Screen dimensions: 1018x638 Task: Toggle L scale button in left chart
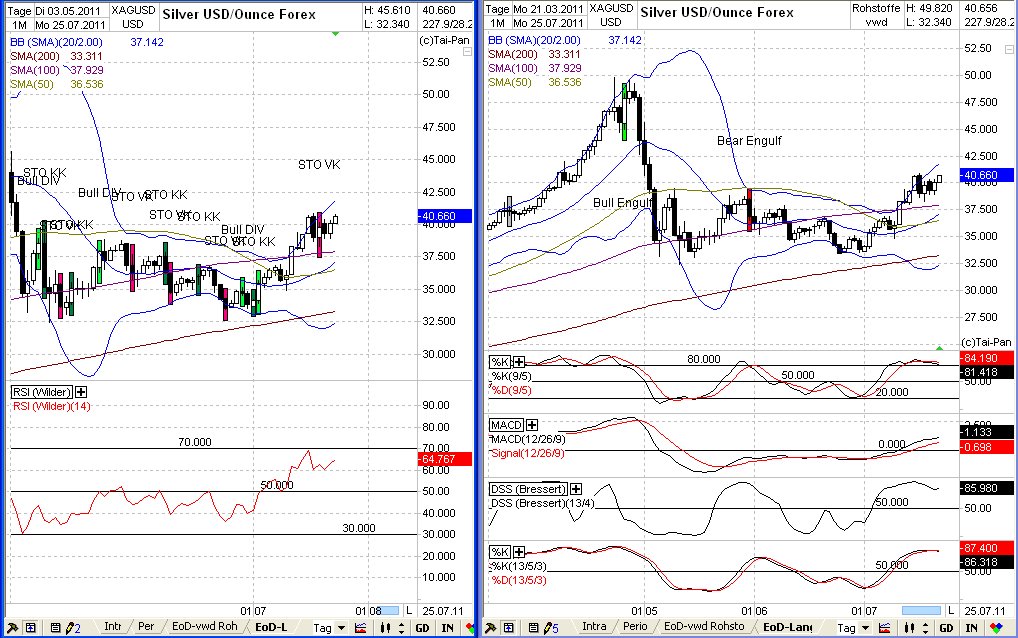(x=409, y=611)
